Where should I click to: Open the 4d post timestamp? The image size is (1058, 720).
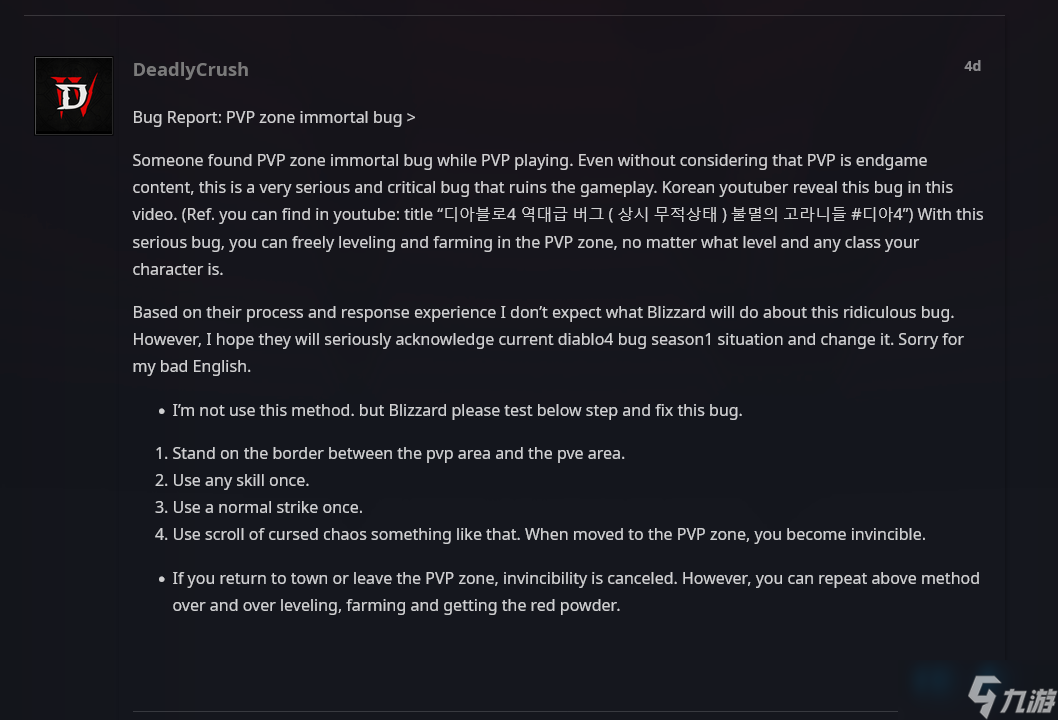(x=972, y=66)
